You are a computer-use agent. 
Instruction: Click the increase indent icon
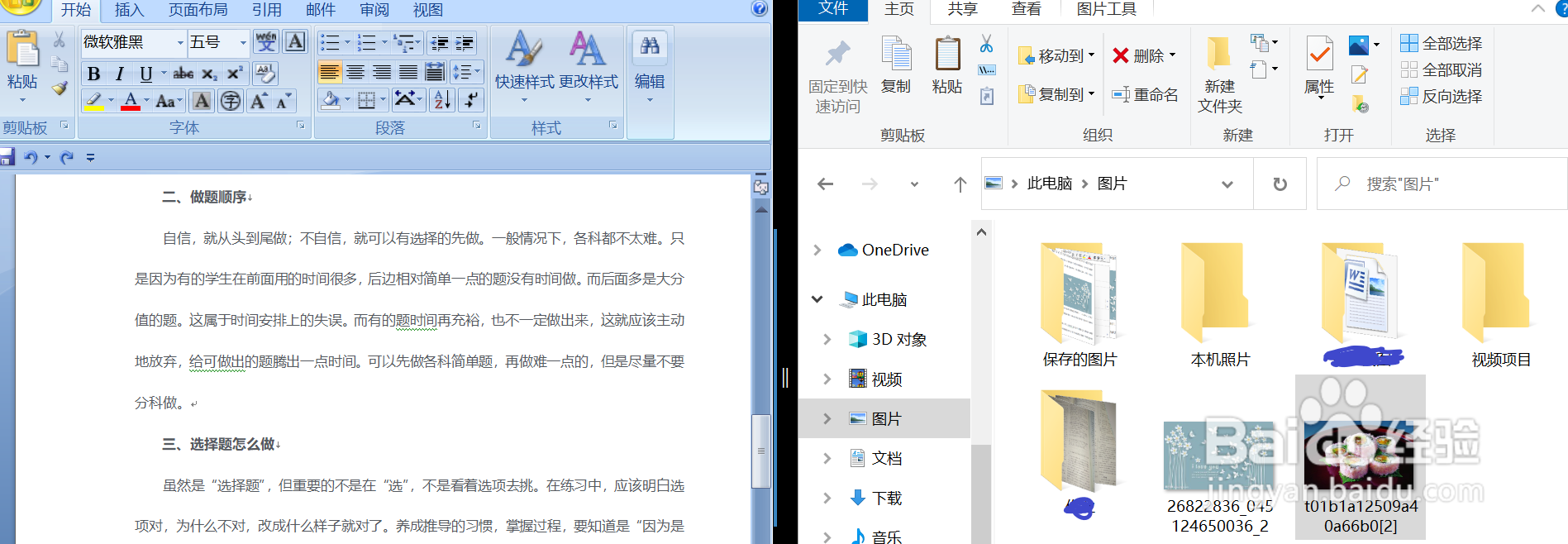coord(465,43)
